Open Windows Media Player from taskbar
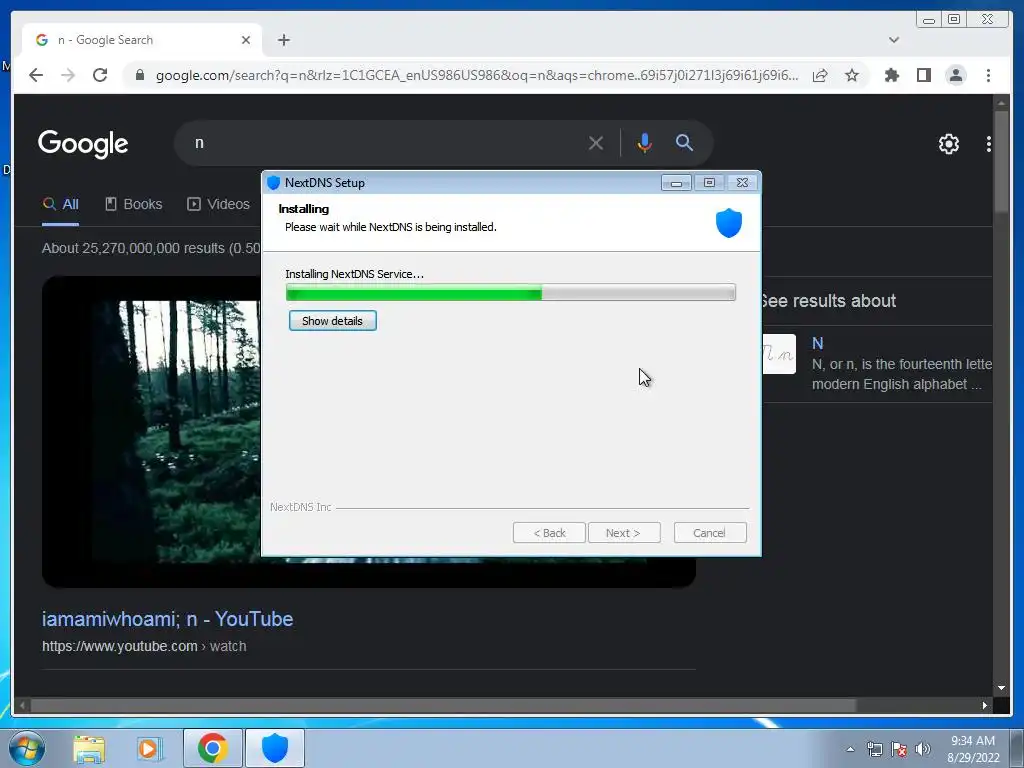 click(150, 749)
